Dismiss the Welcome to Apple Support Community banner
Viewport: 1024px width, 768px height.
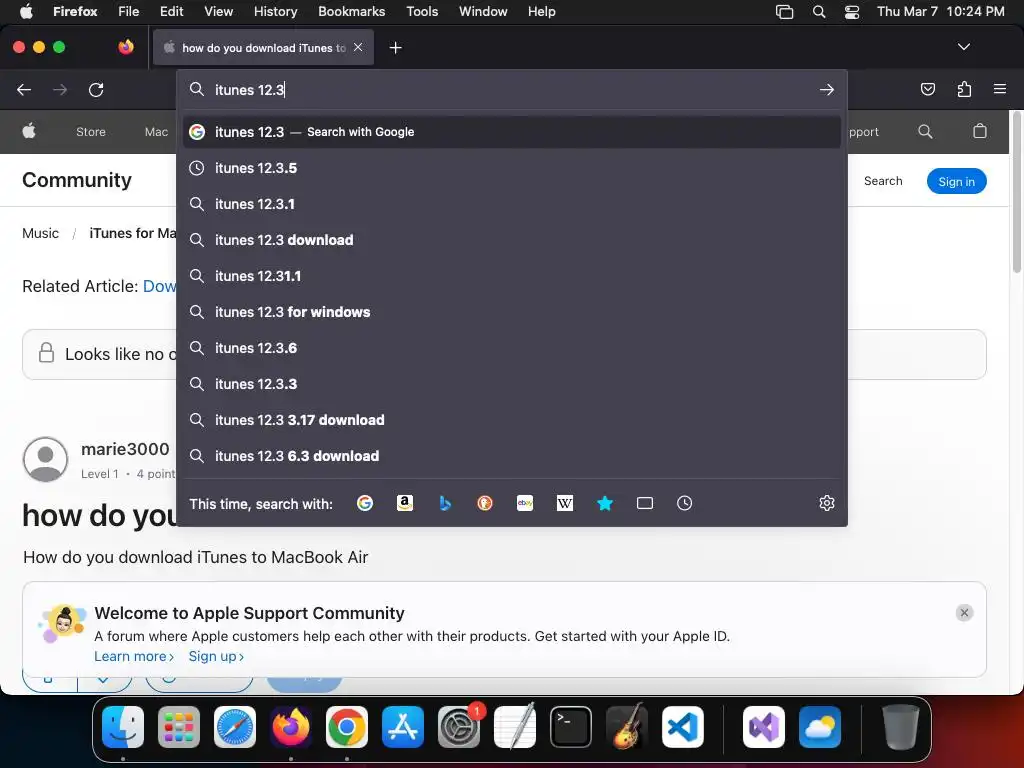964,613
